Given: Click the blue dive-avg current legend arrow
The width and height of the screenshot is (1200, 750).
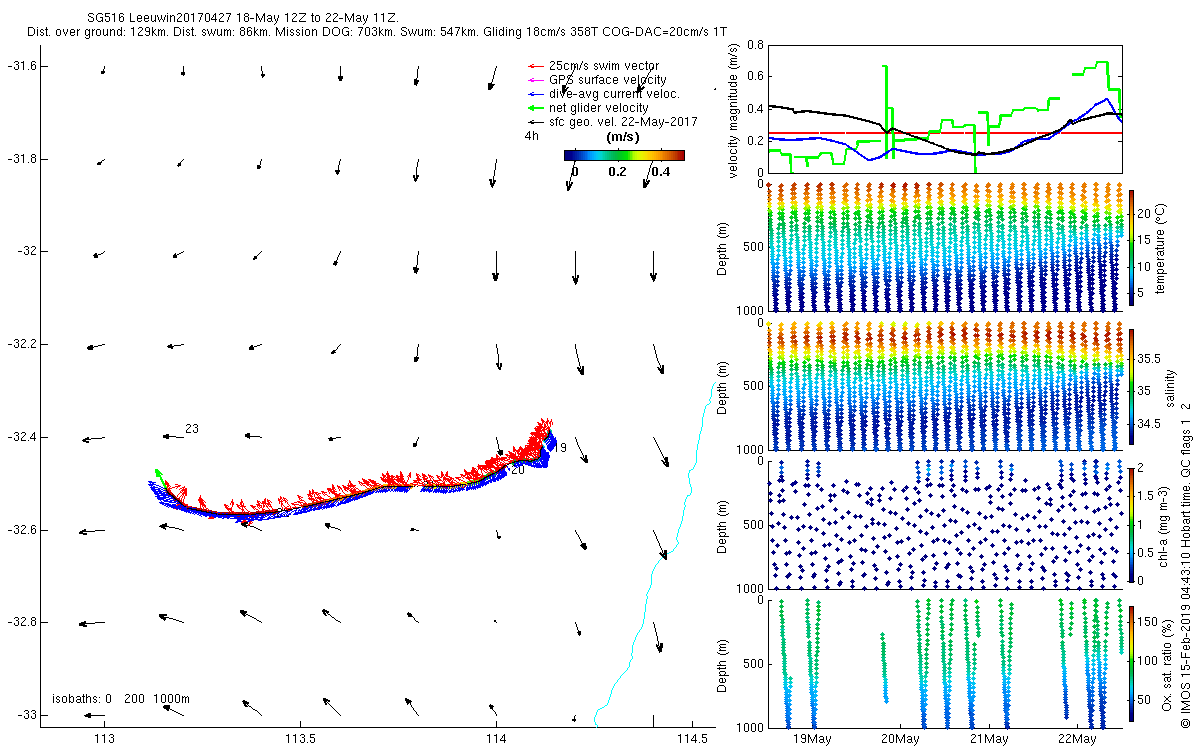Looking at the screenshot, I should click(x=535, y=94).
